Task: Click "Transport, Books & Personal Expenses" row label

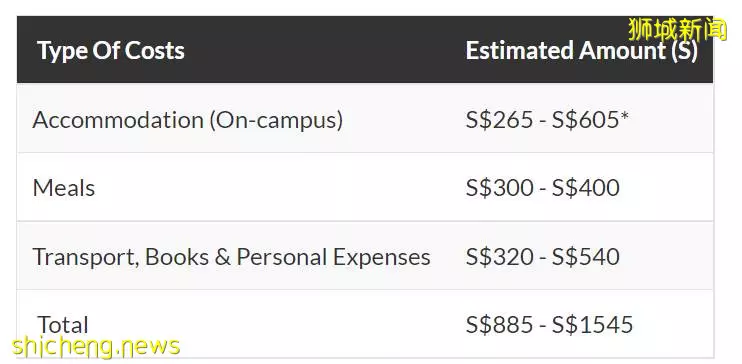Action: (231, 257)
